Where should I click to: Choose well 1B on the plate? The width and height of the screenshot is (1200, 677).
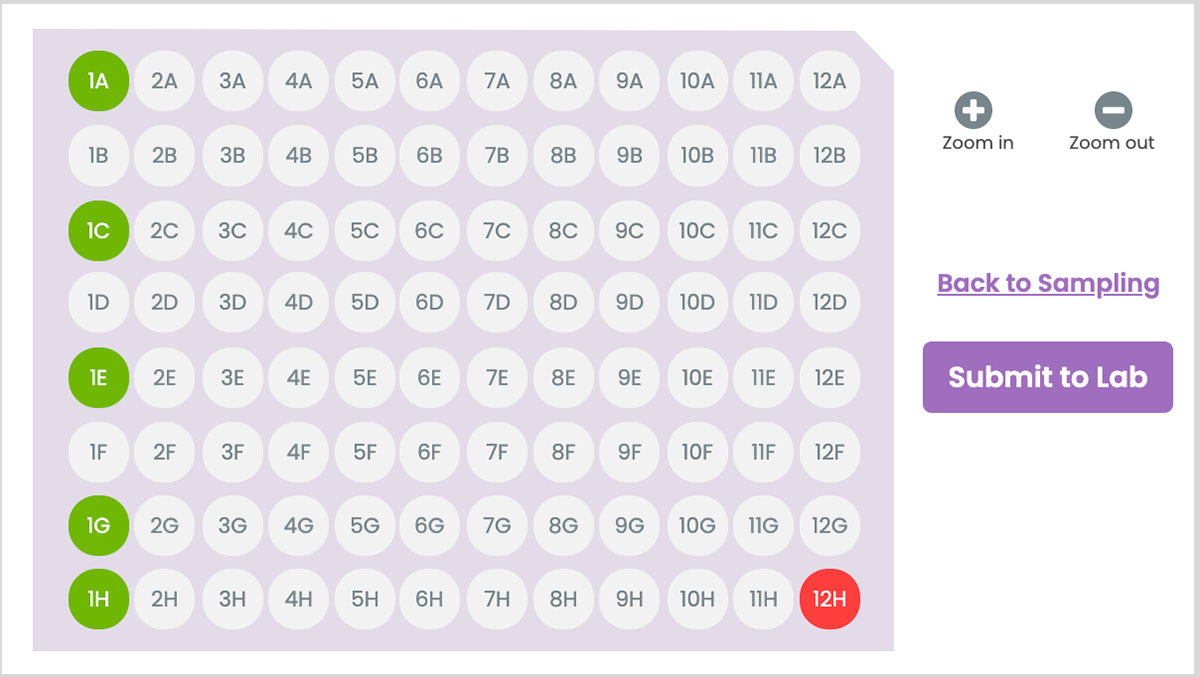point(98,155)
